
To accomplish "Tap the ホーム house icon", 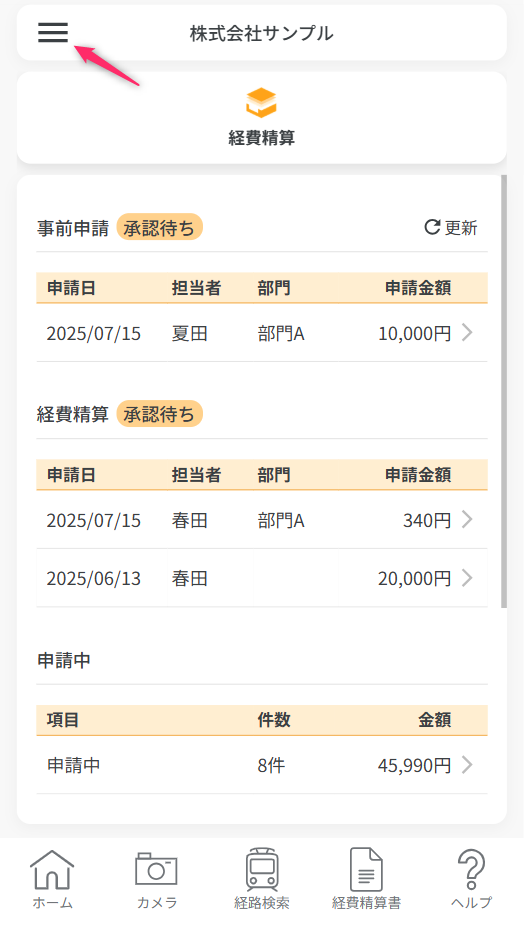I will 52,871.
